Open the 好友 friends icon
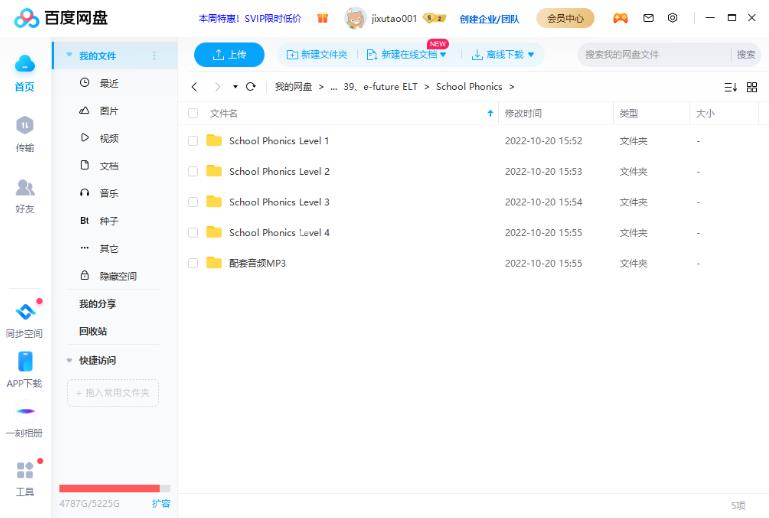Screen dimensions: 769x518 [25, 195]
